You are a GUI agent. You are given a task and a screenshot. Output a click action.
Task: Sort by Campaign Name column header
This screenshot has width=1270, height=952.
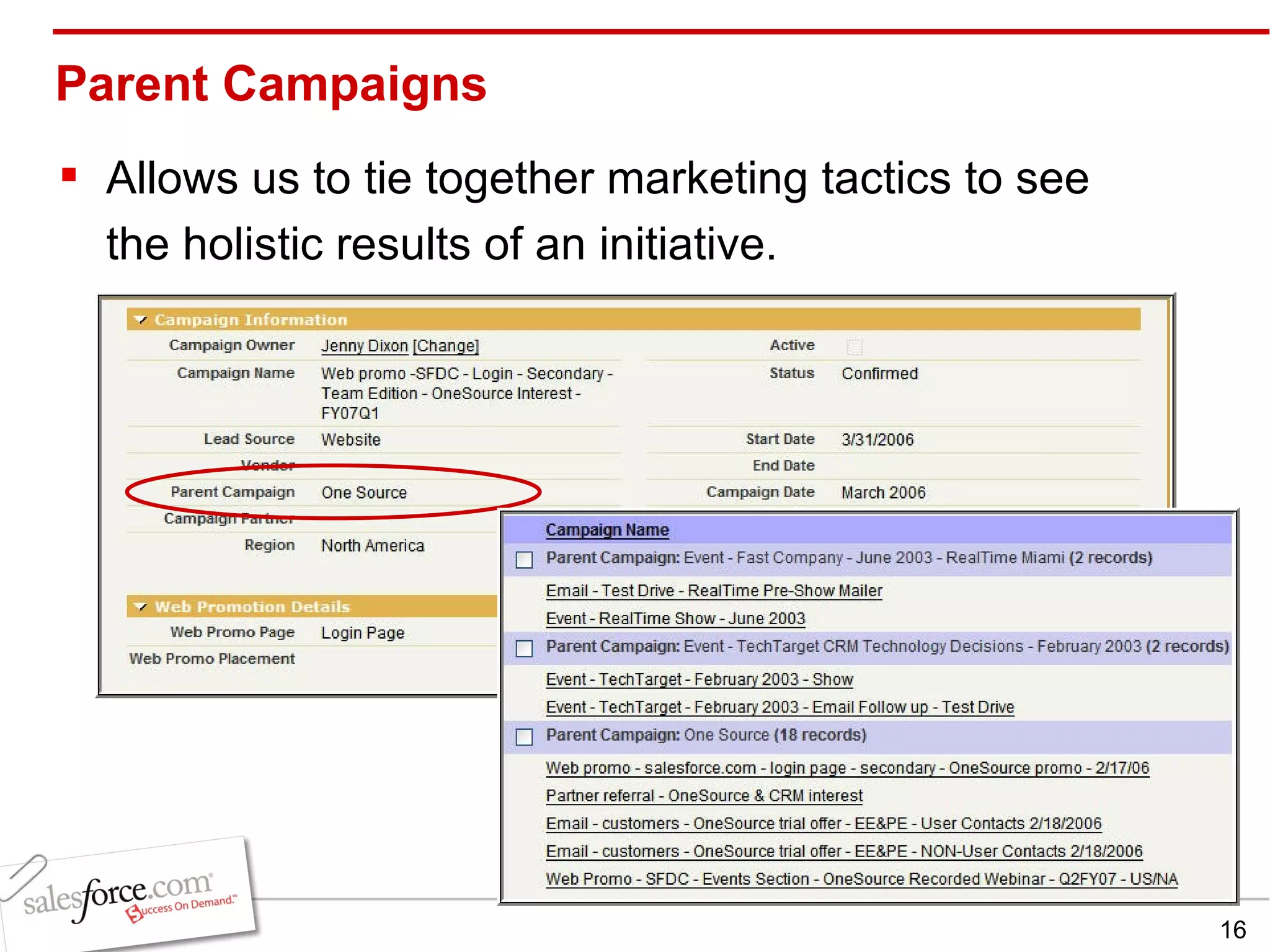(x=607, y=530)
